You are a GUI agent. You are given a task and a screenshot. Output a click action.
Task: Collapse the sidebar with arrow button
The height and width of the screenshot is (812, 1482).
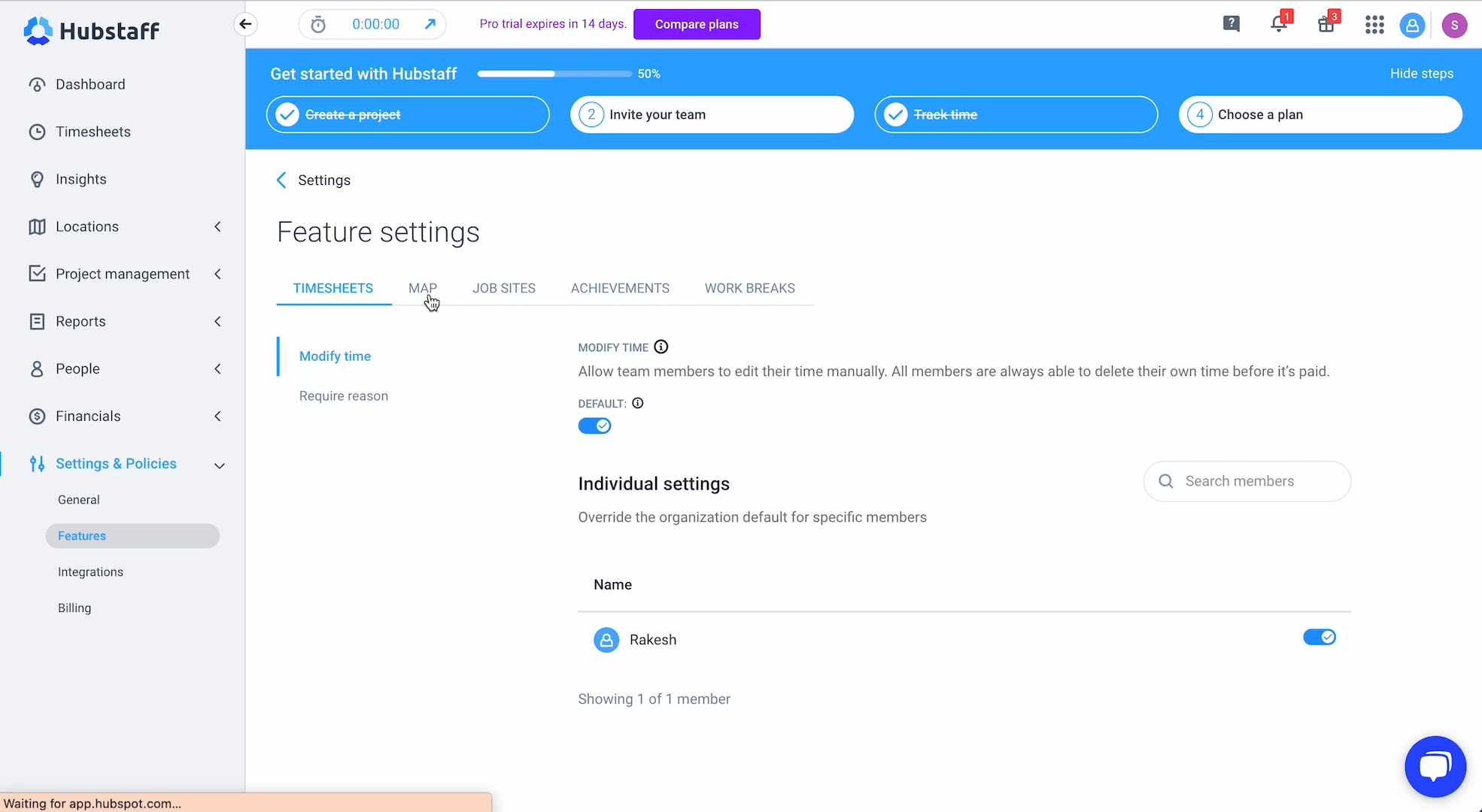point(245,24)
